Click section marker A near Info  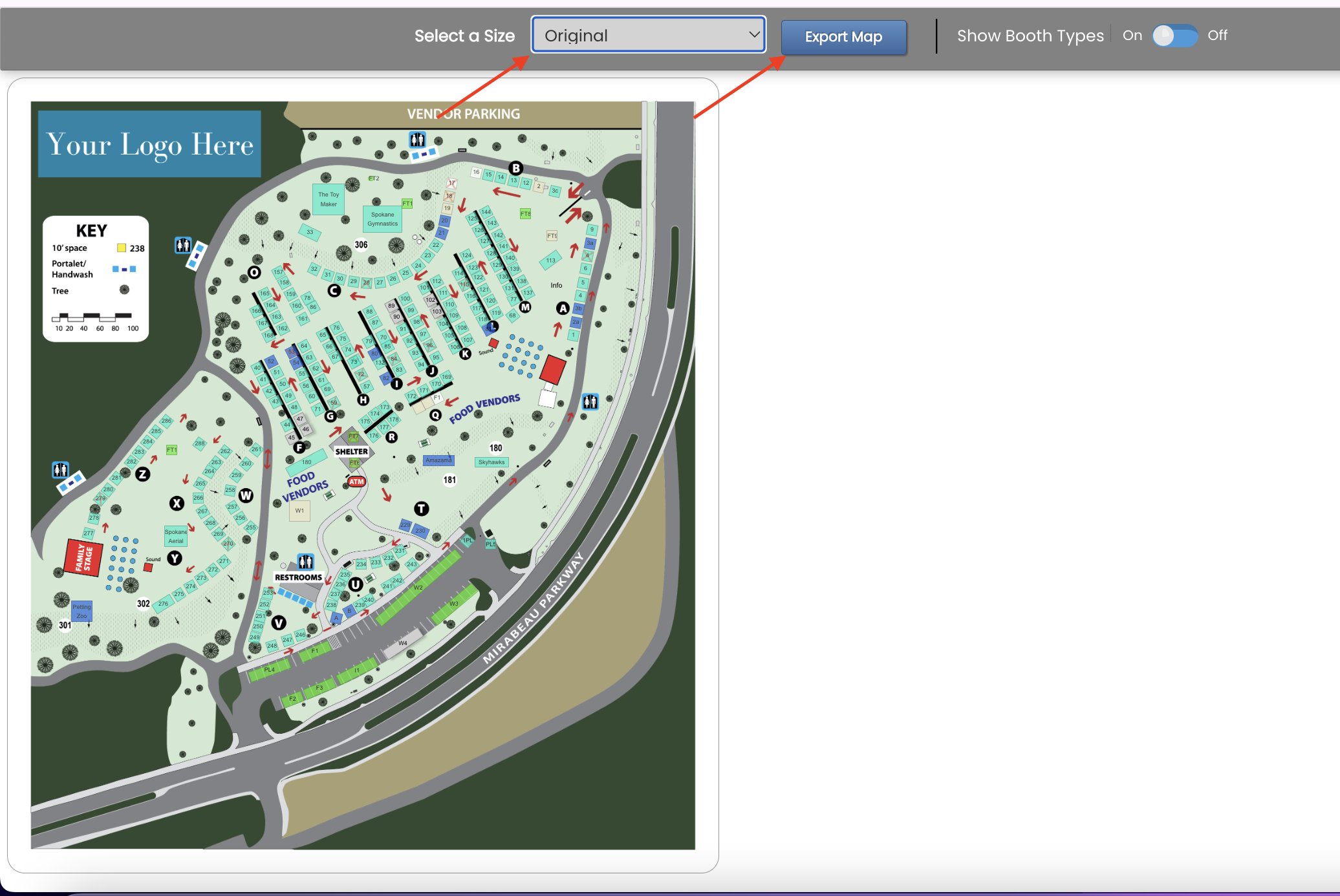(x=563, y=308)
